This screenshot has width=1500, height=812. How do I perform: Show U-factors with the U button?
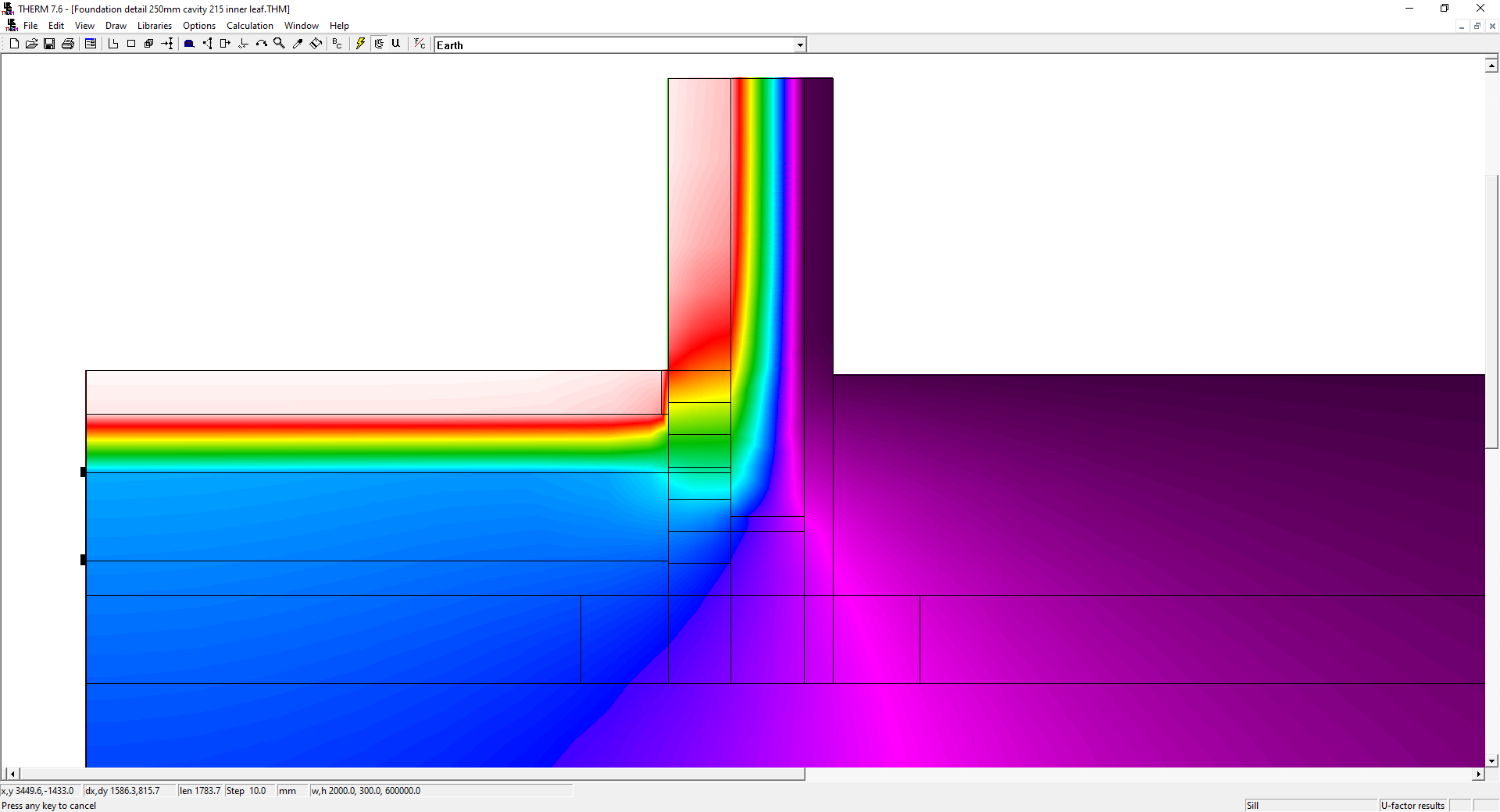tap(396, 44)
